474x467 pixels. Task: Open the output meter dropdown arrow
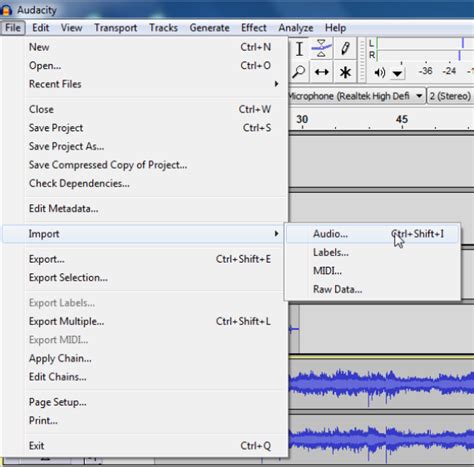click(397, 73)
